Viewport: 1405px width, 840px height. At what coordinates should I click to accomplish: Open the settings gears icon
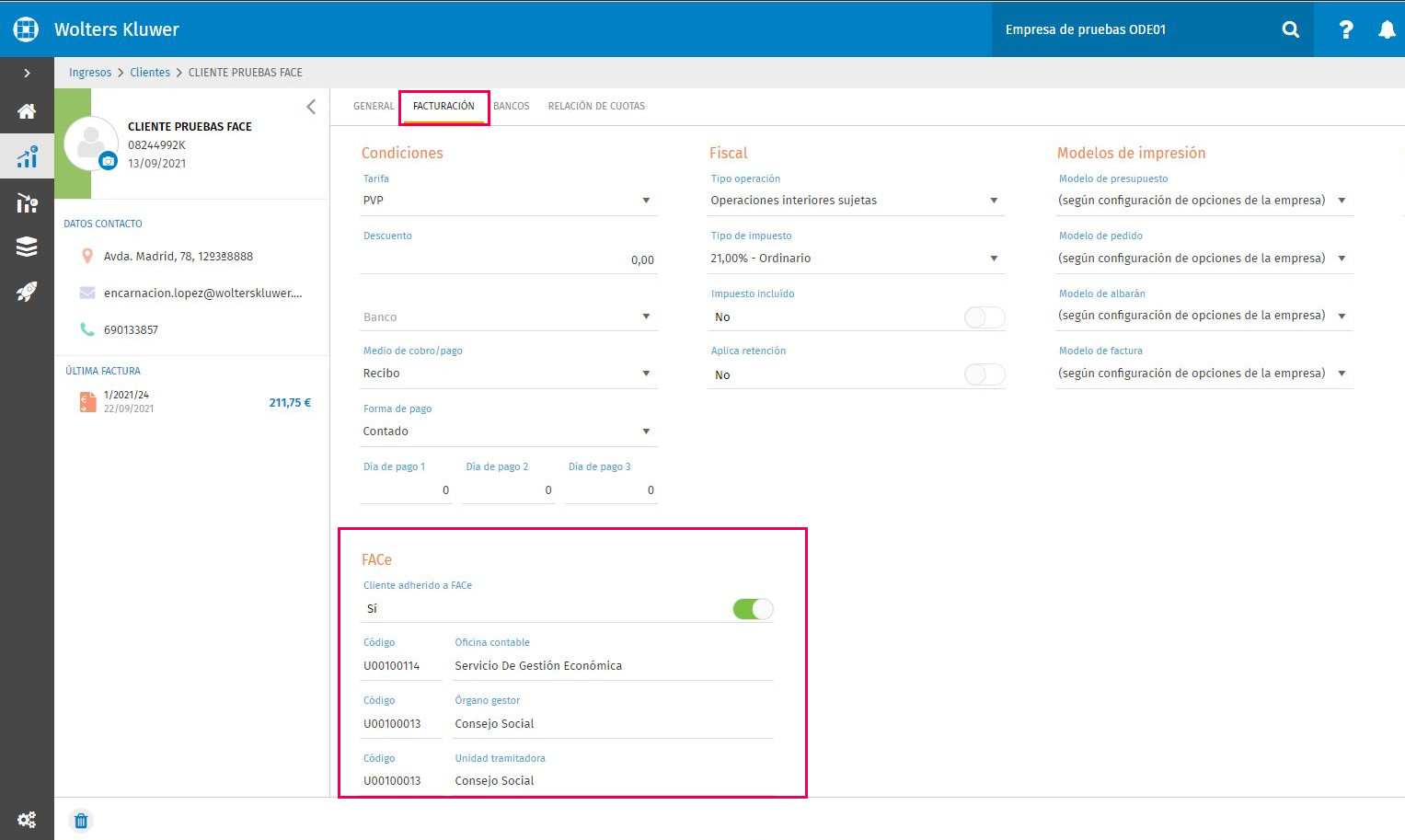click(x=27, y=820)
